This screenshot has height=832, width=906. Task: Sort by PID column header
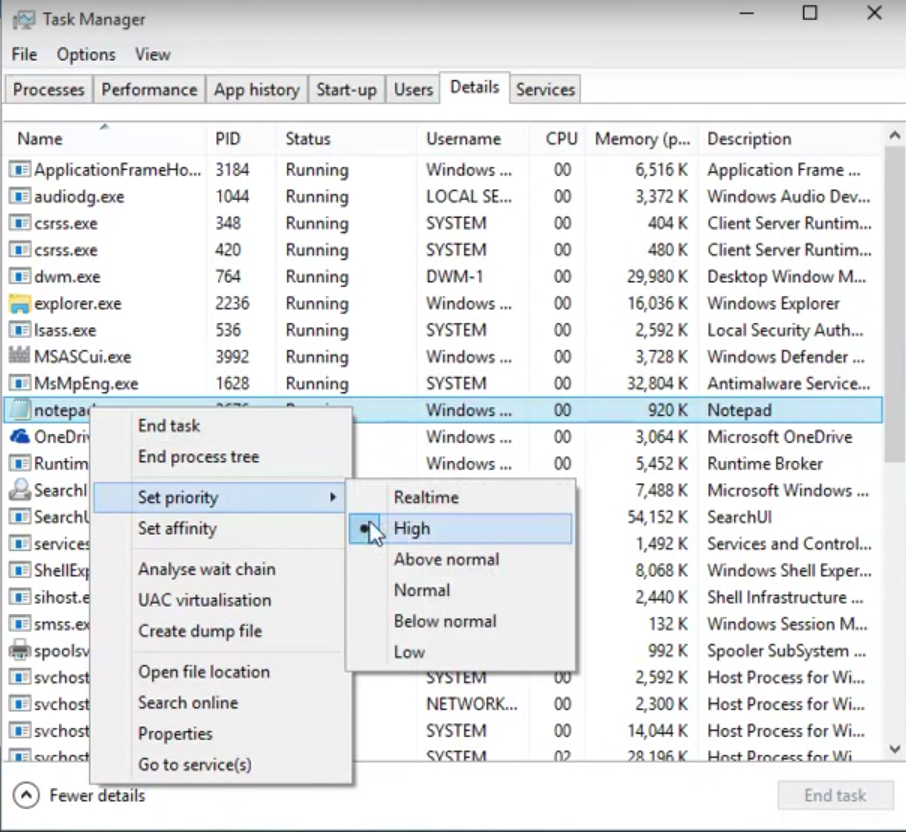click(241, 139)
